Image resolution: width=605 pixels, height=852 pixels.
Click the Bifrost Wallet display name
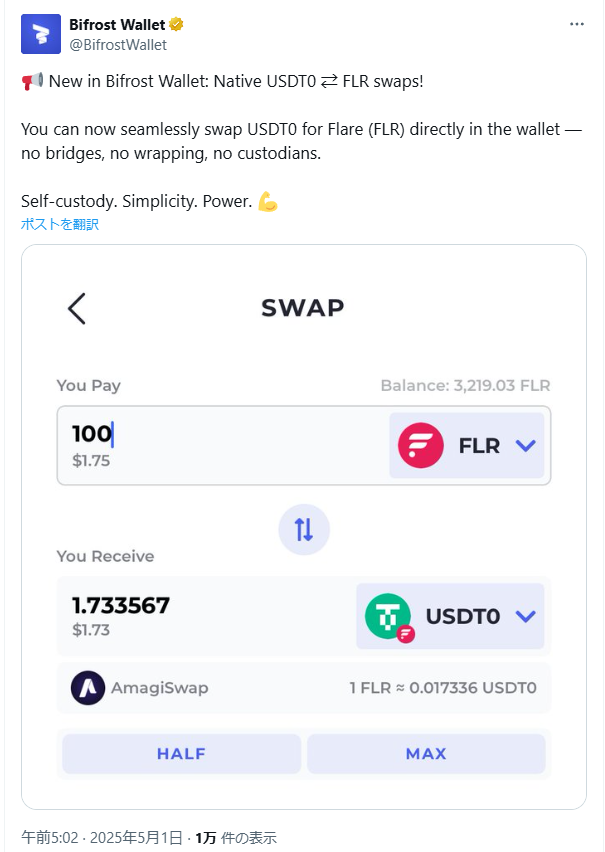tap(117, 24)
